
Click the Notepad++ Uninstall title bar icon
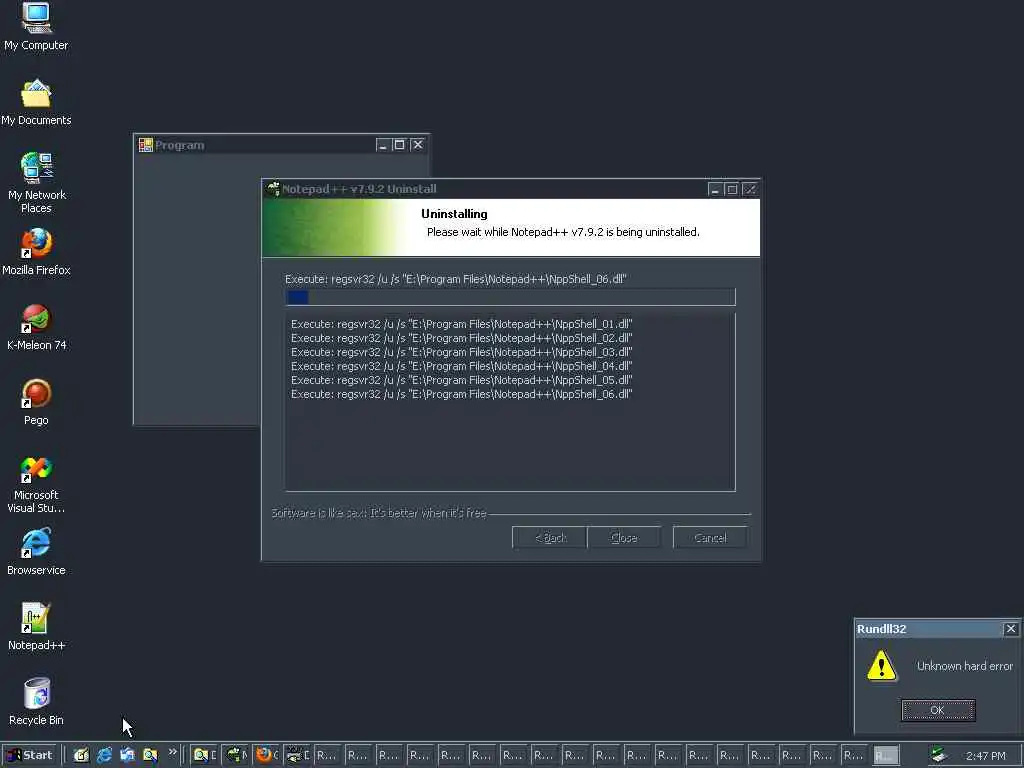(273, 189)
